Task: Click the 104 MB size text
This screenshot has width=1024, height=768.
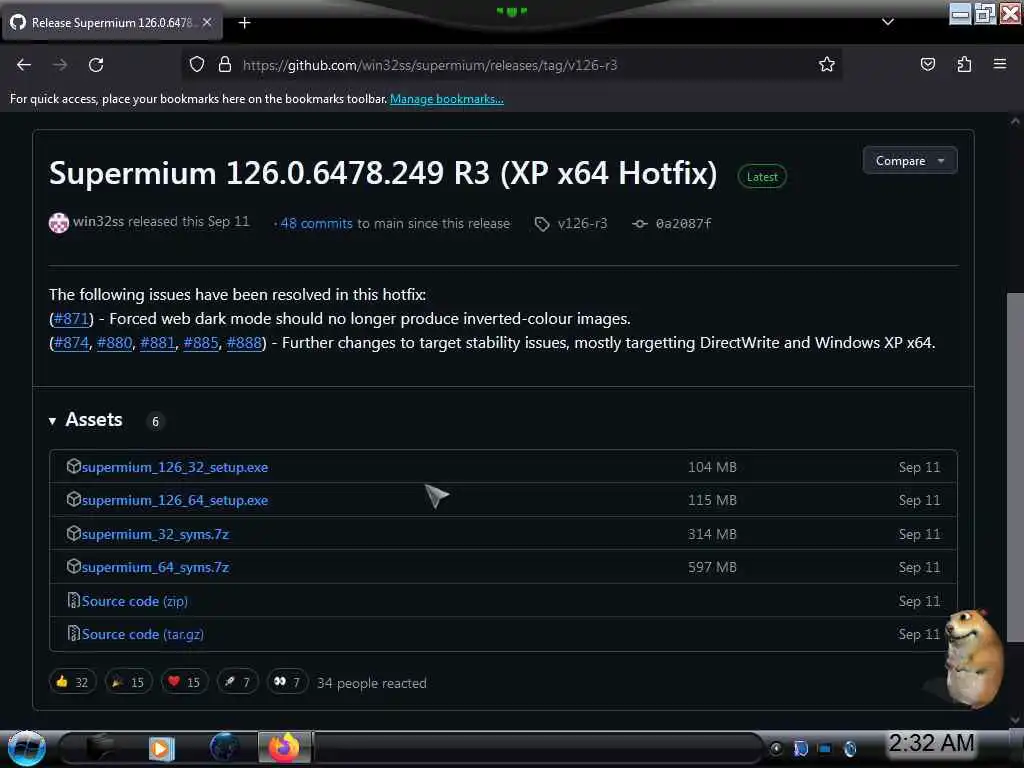Action: (712, 468)
